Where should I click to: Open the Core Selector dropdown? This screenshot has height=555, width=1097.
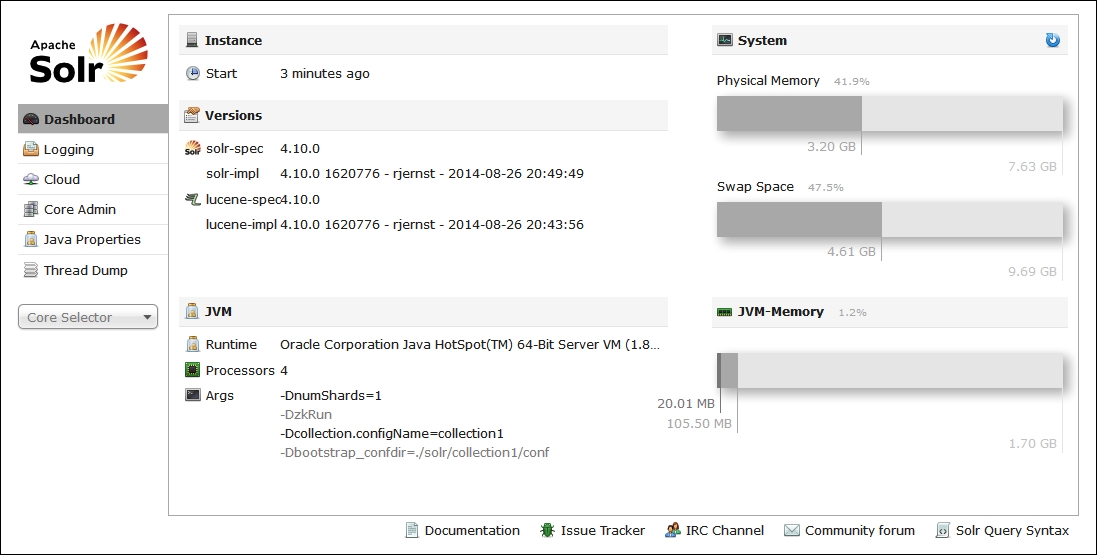click(x=88, y=317)
